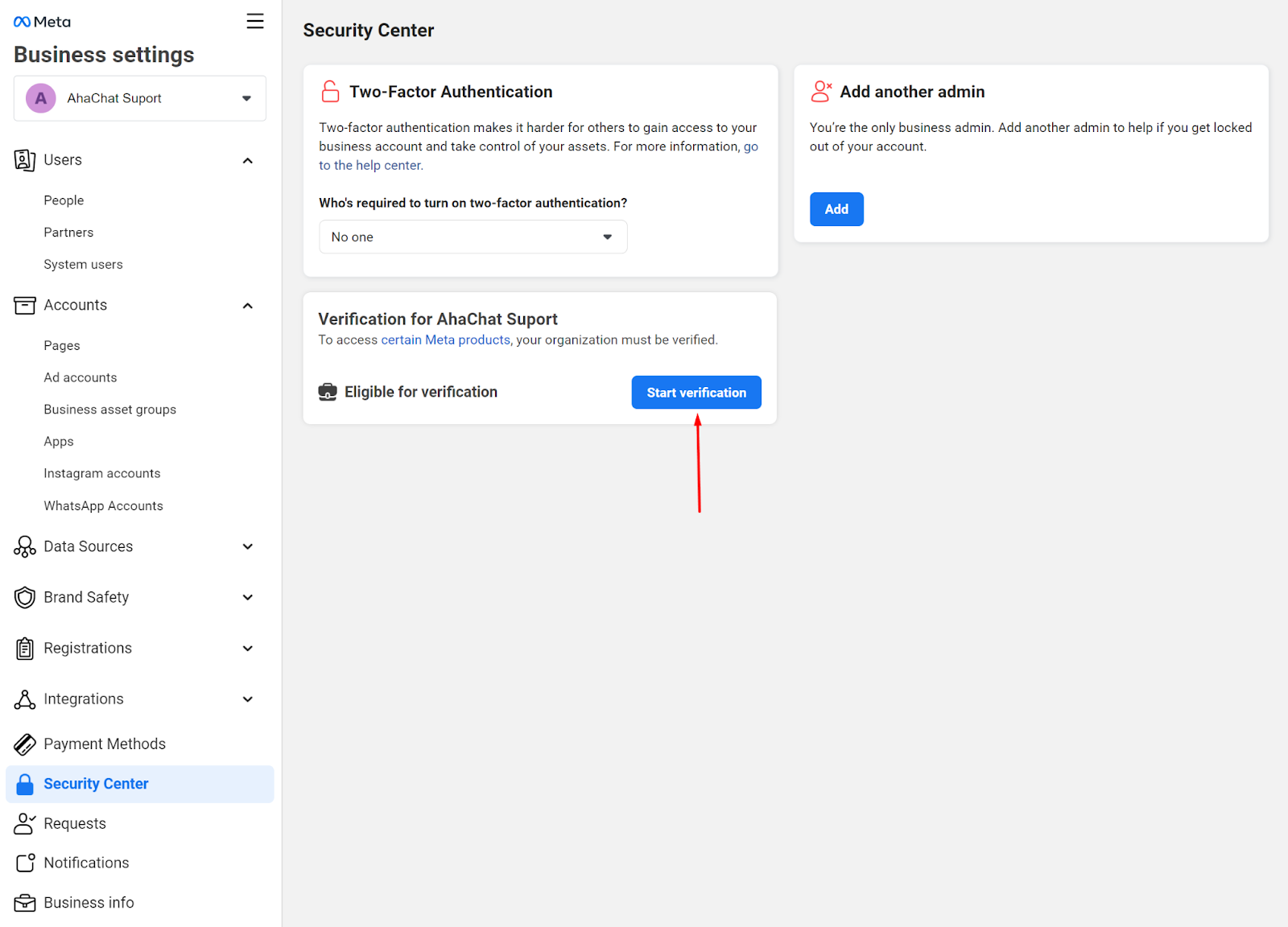Click the Users section icon

pos(25,160)
